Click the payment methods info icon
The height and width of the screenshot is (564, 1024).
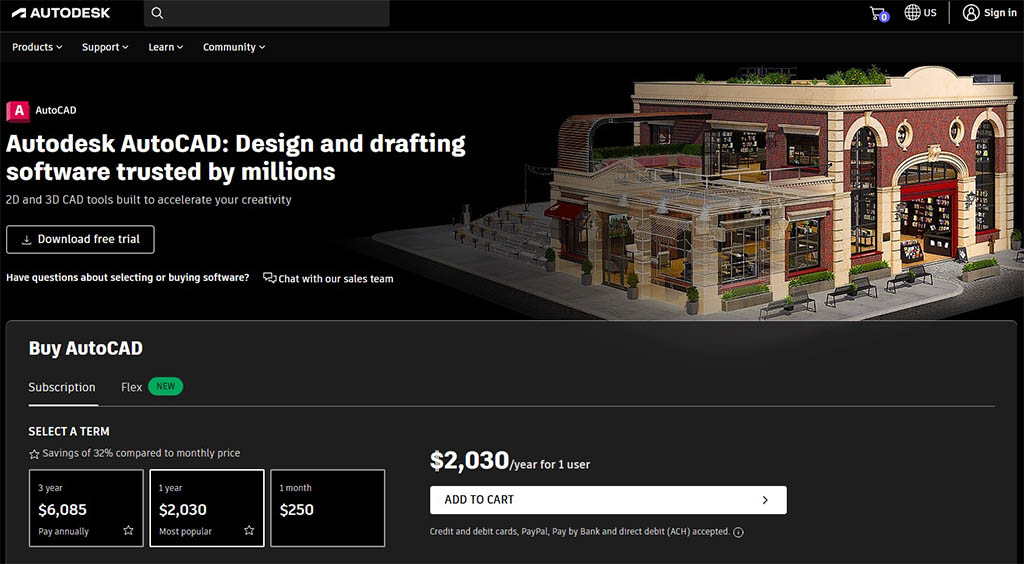[738, 532]
